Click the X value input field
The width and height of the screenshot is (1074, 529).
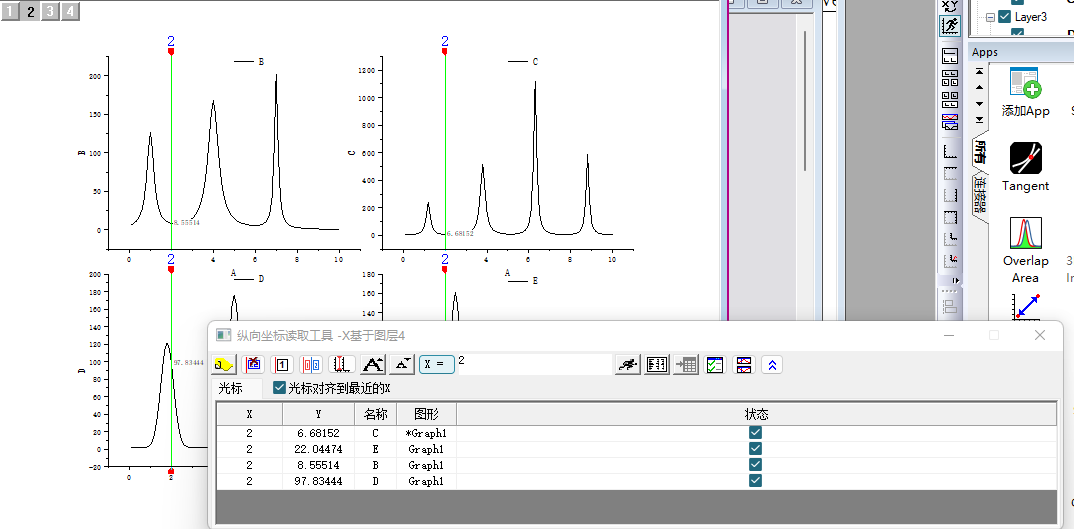pos(535,362)
